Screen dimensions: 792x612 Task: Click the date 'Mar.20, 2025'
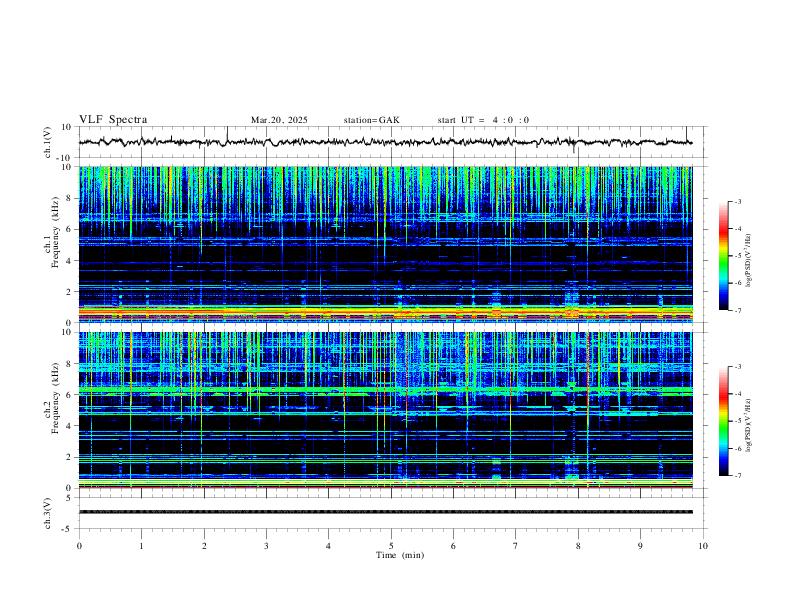coord(279,120)
